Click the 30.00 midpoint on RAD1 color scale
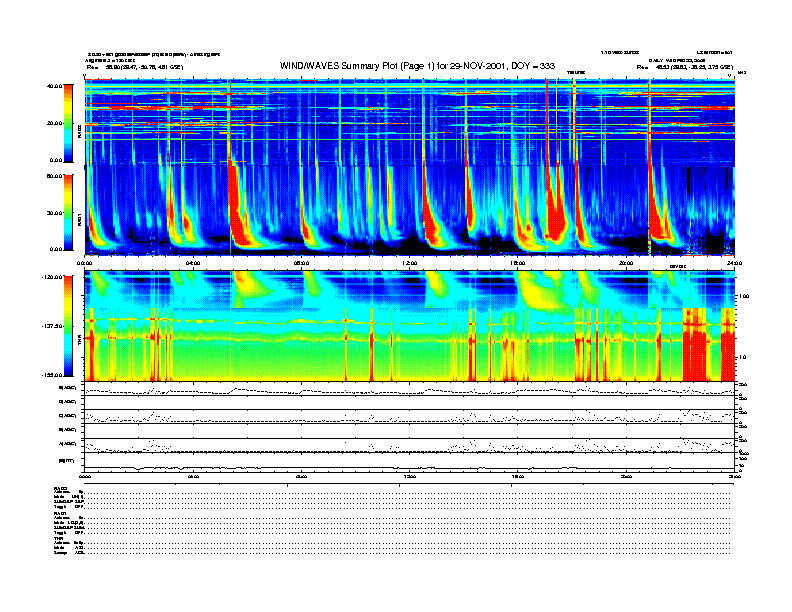The height and width of the screenshot is (612, 792). click(54, 213)
